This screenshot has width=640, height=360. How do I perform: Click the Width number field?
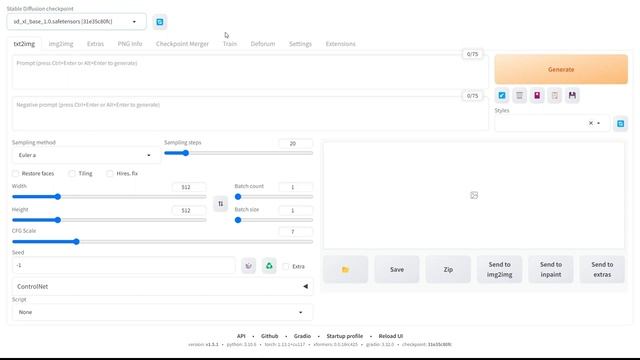pyautogui.click(x=189, y=187)
